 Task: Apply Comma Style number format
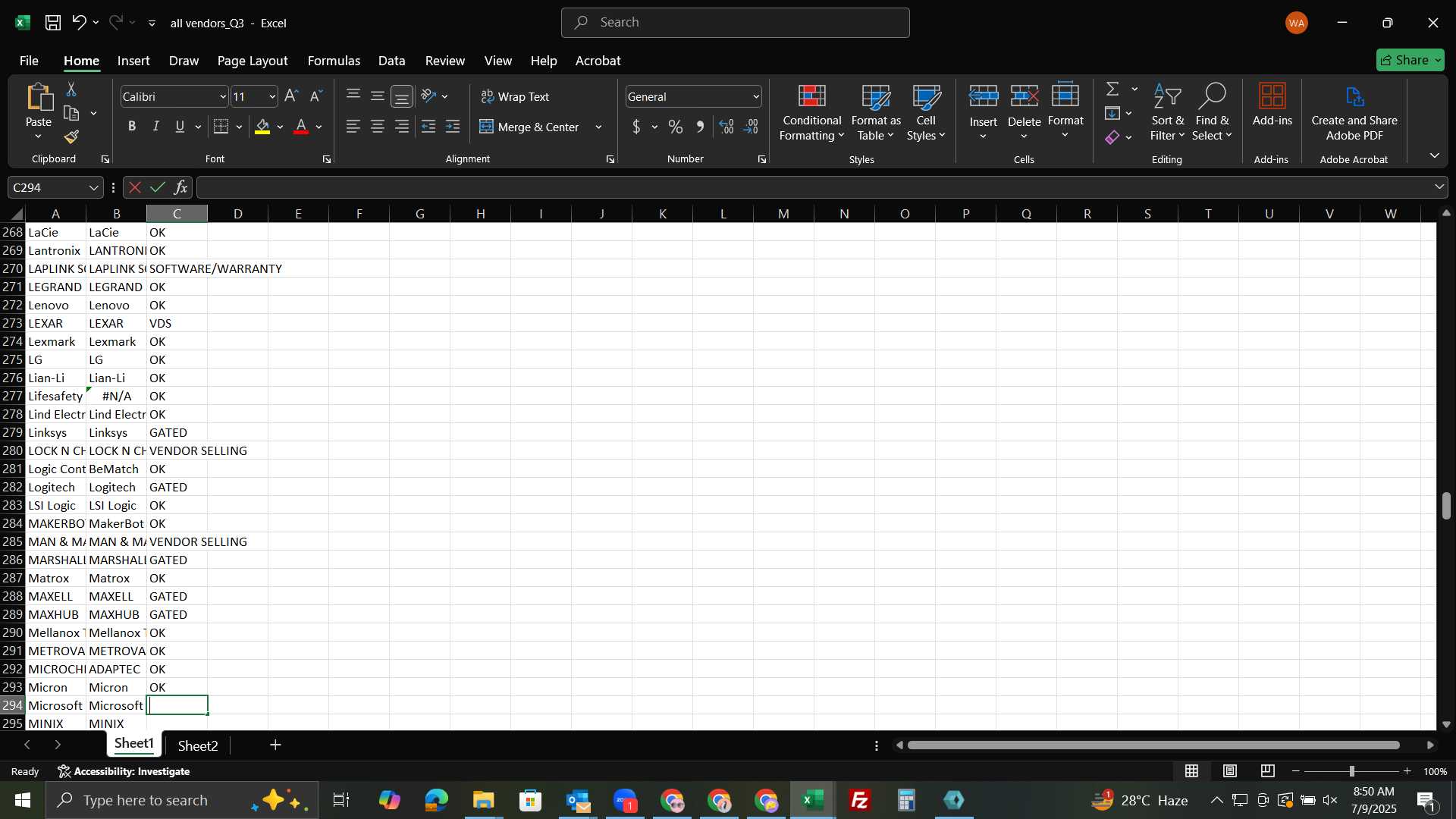tap(700, 127)
